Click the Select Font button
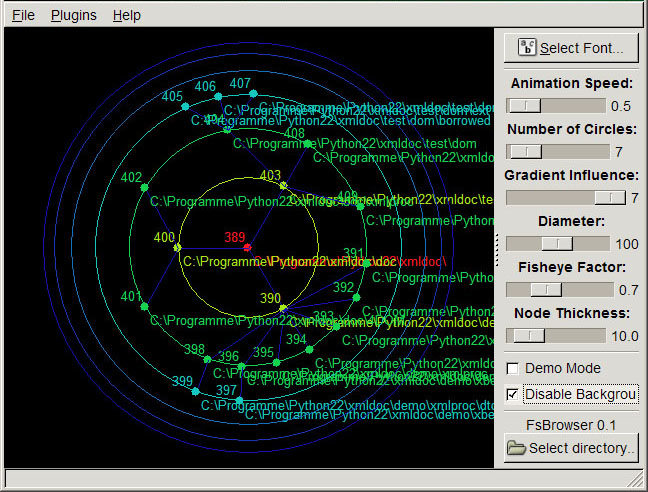The width and height of the screenshot is (648, 492). [571, 48]
